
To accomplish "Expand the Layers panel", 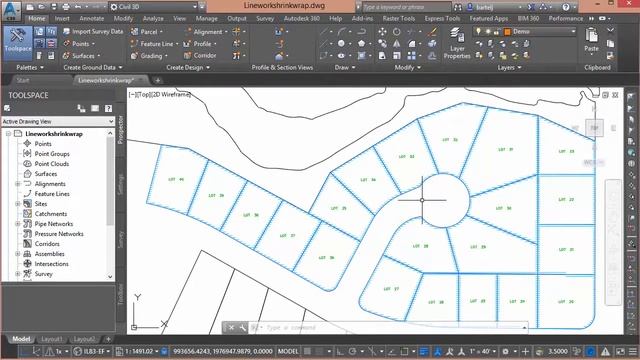I will (x=509, y=67).
